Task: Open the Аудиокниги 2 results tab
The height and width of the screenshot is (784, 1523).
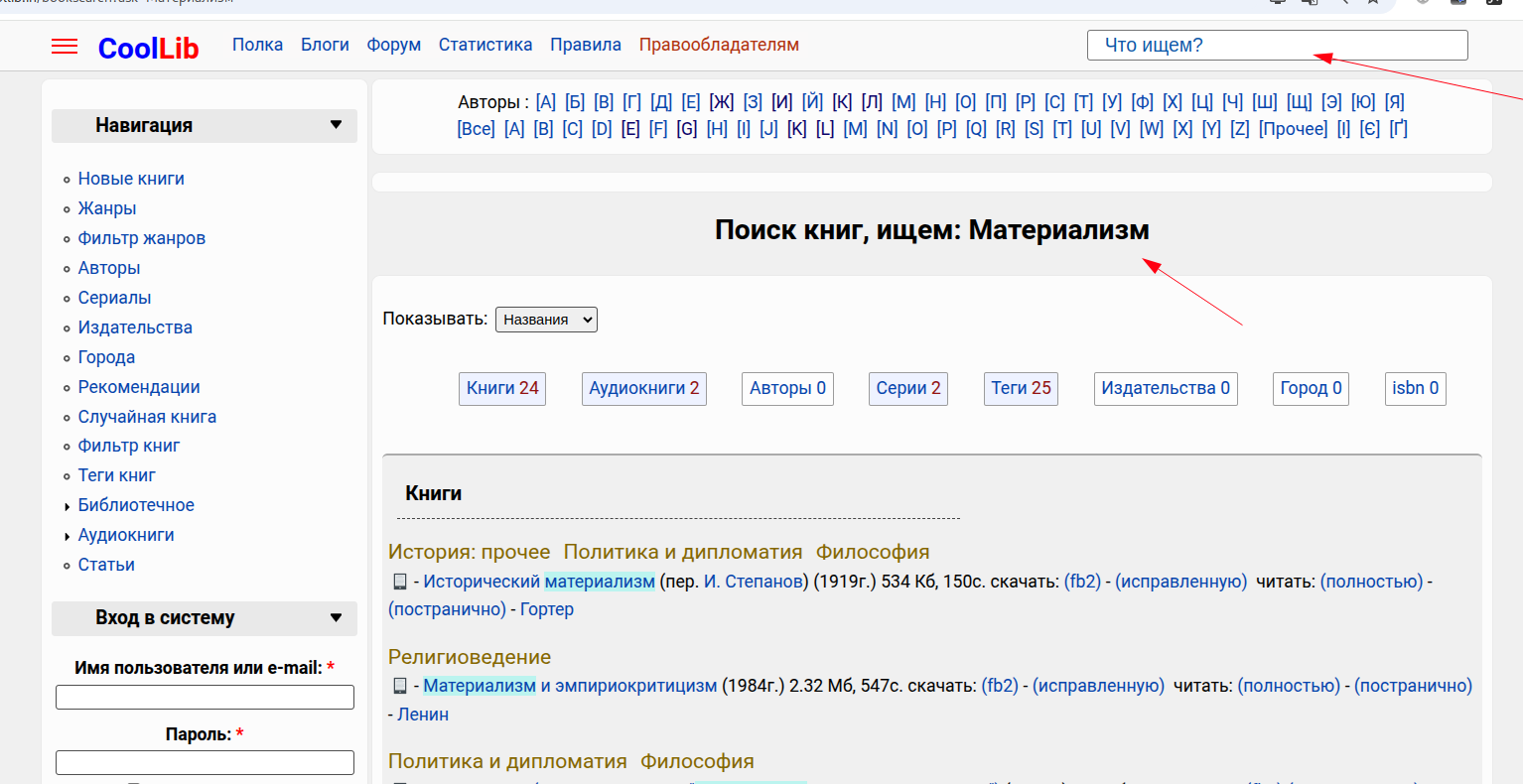Action: point(643,389)
